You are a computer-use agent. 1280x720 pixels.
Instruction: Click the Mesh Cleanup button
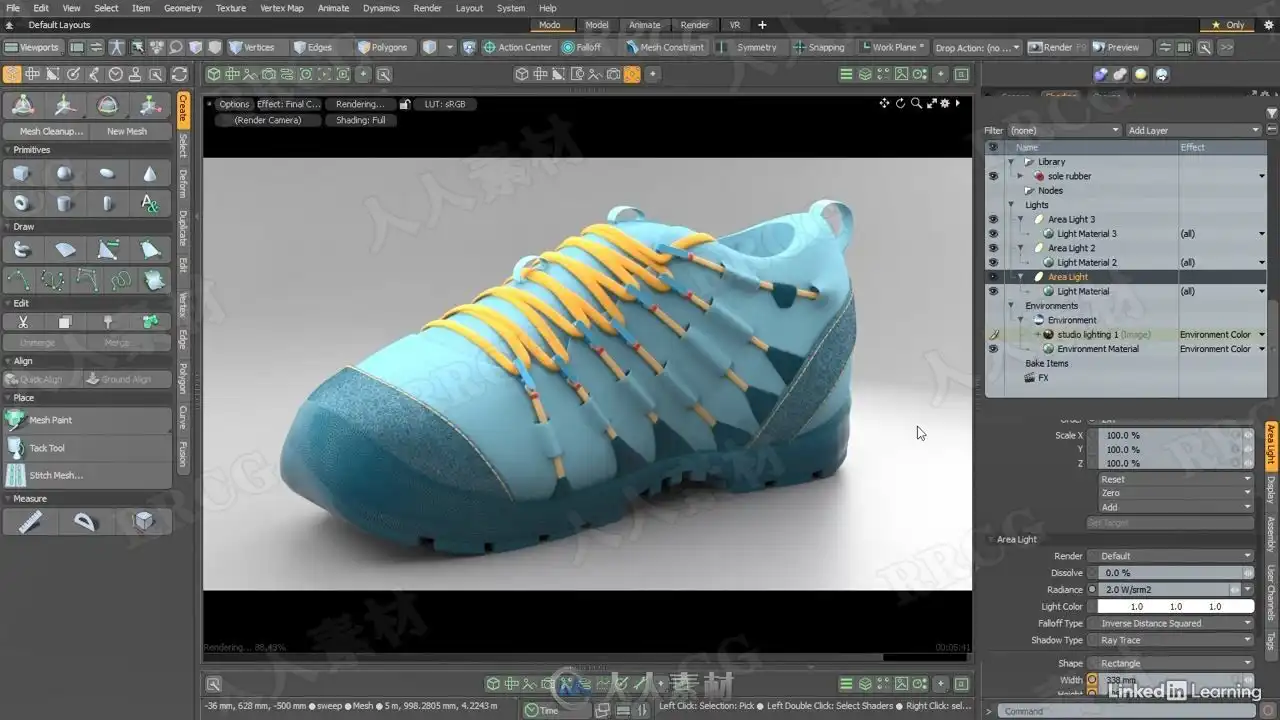(x=52, y=131)
